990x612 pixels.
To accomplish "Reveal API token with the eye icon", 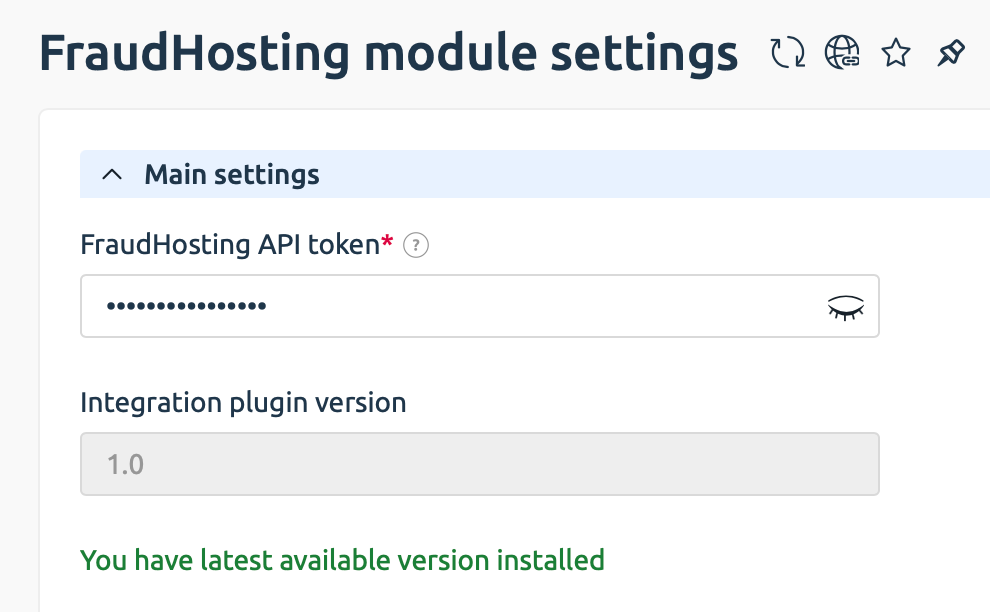I will pos(845,307).
